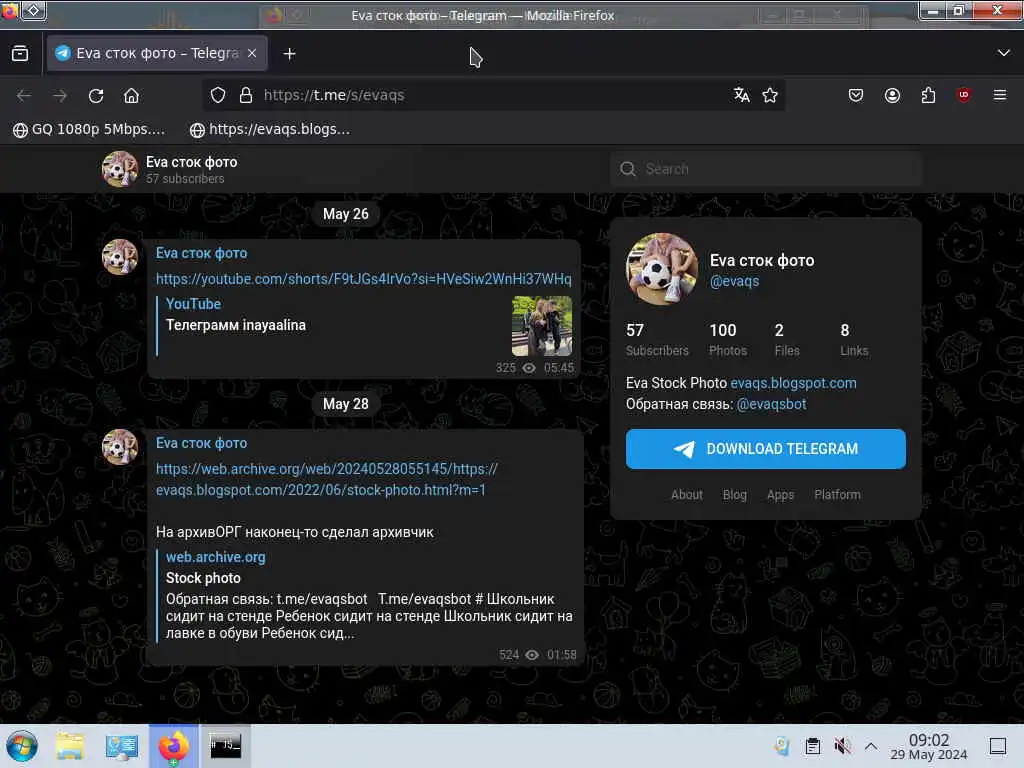
Task: Click the show desktop button
Action: (x=998, y=746)
